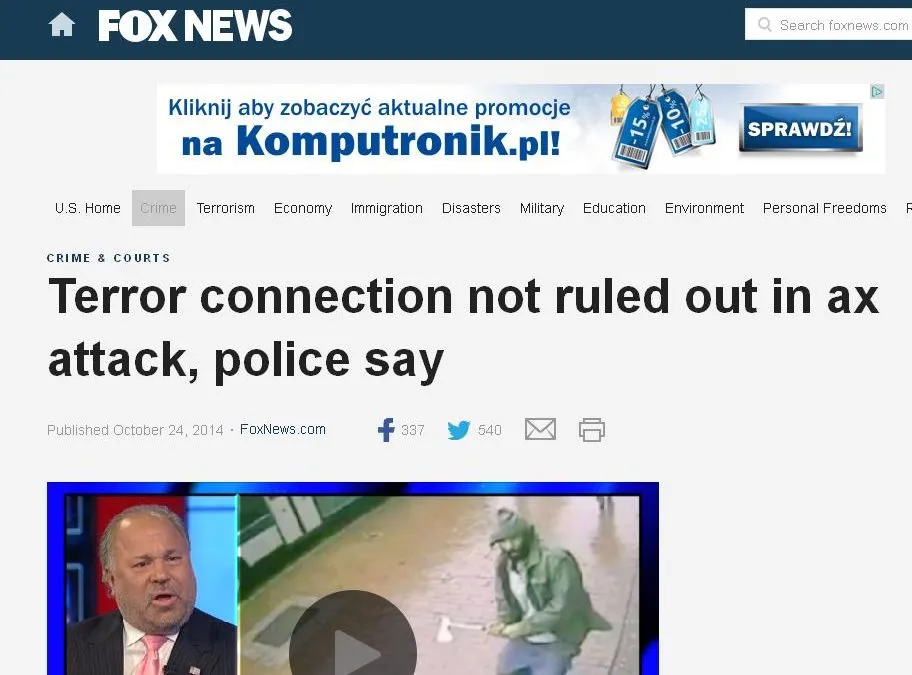Play the ax attack video
Screen dimensions: 912x675
pyautogui.click(x=352, y=637)
